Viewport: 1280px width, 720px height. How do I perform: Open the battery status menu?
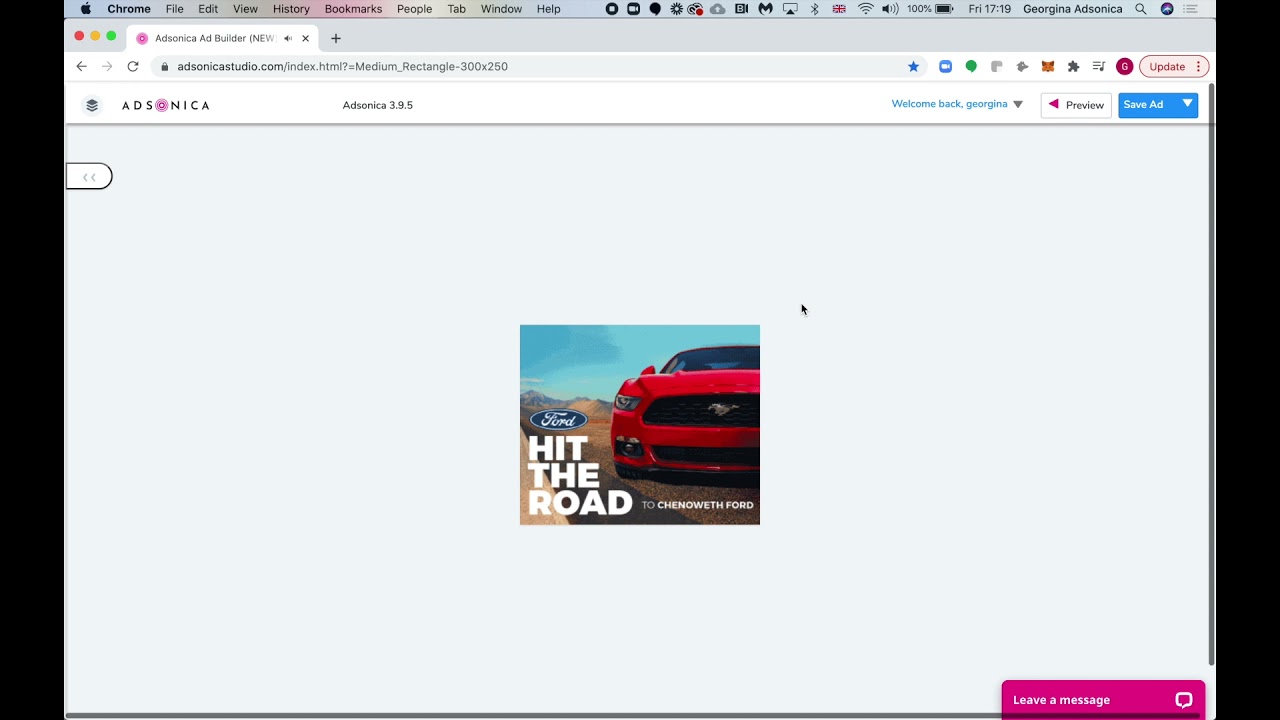pyautogui.click(x=944, y=9)
